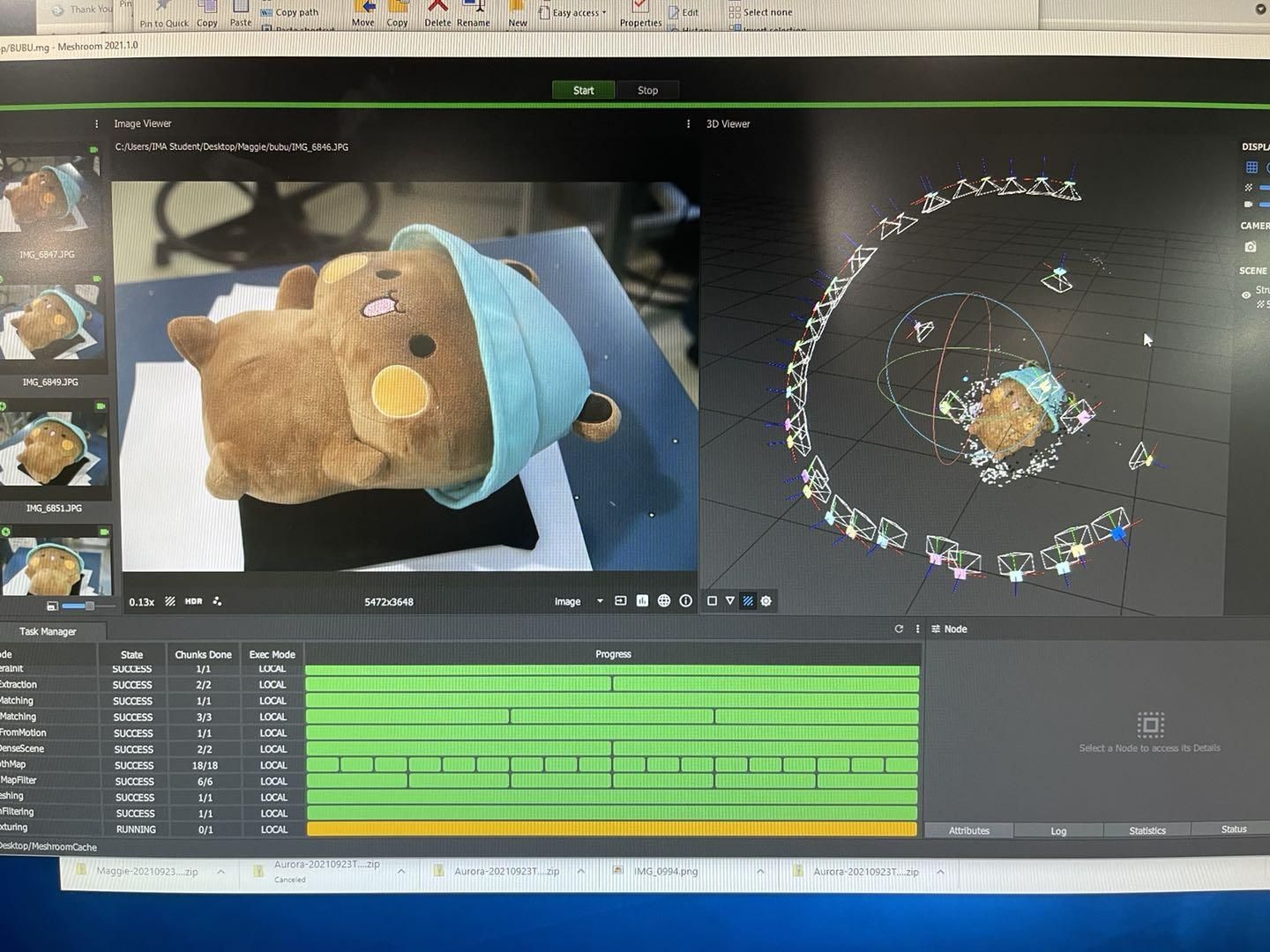
Task: Click Copy path in Explorer ribbon
Action: coord(290,12)
